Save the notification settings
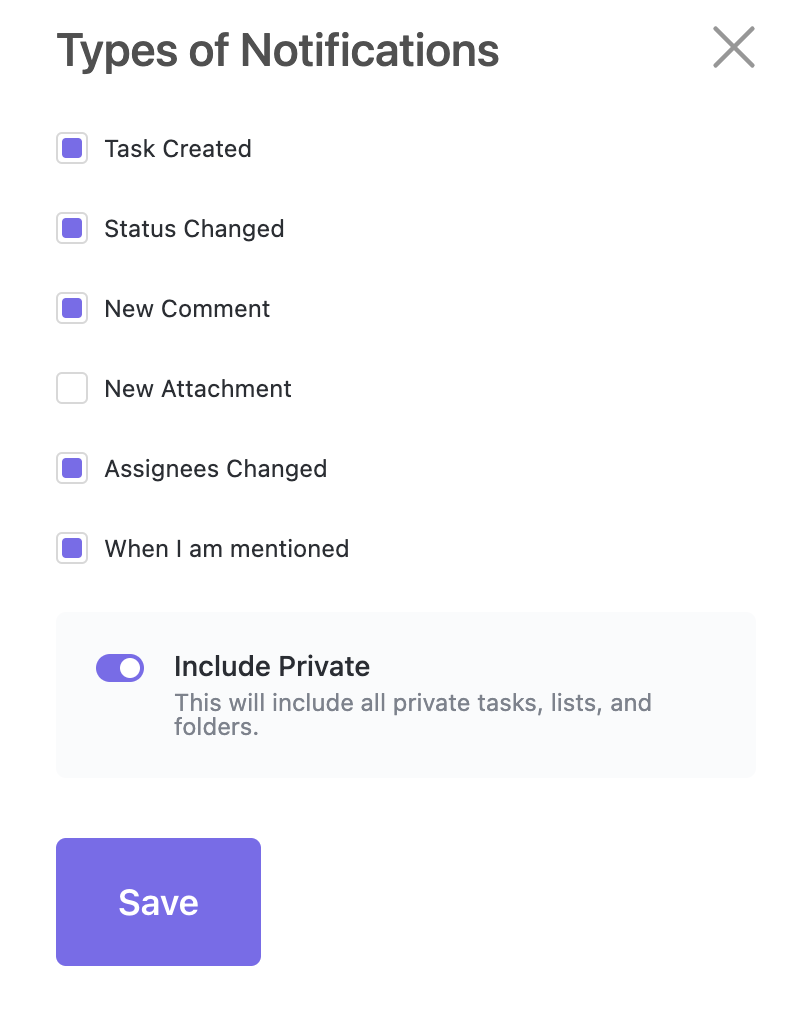The width and height of the screenshot is (808, 1010). (158, 902)
